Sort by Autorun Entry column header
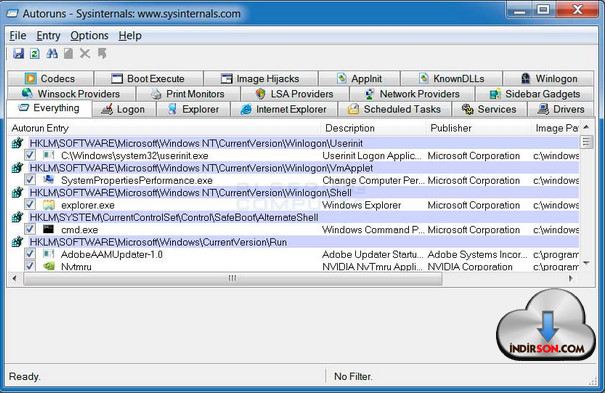The image size is (605, 393). point(164,128)
